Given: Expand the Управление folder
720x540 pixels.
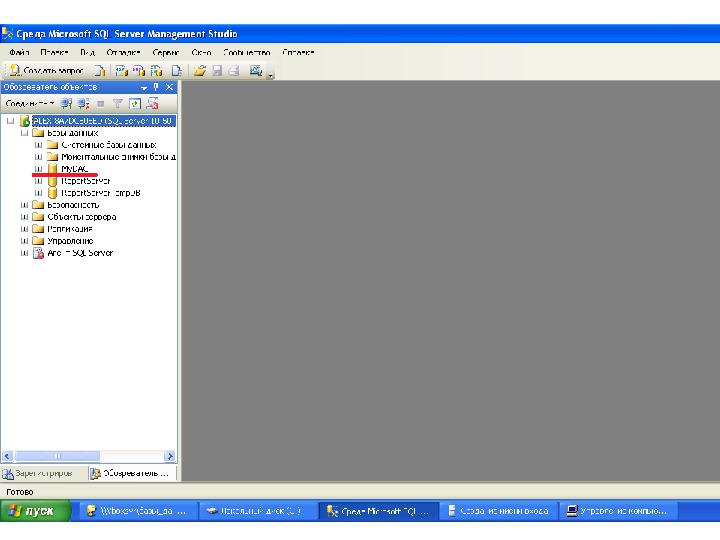Looking at the screenshot, I should [x=24, y=241].
